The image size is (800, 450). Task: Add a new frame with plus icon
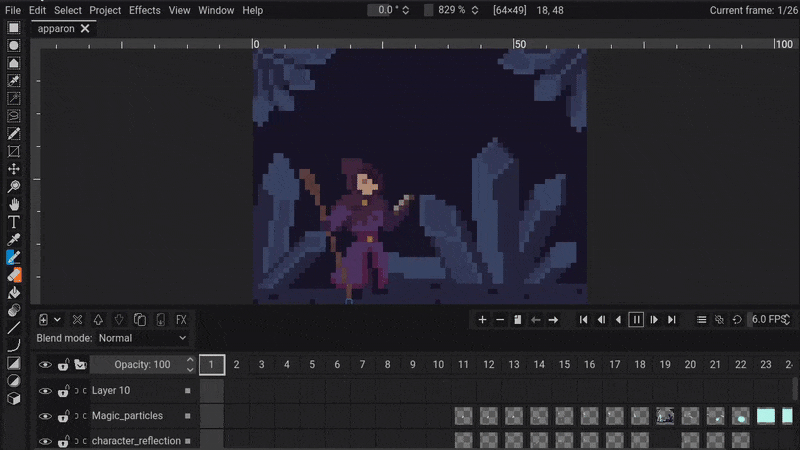pyautogui.click(x=483, y=320)
